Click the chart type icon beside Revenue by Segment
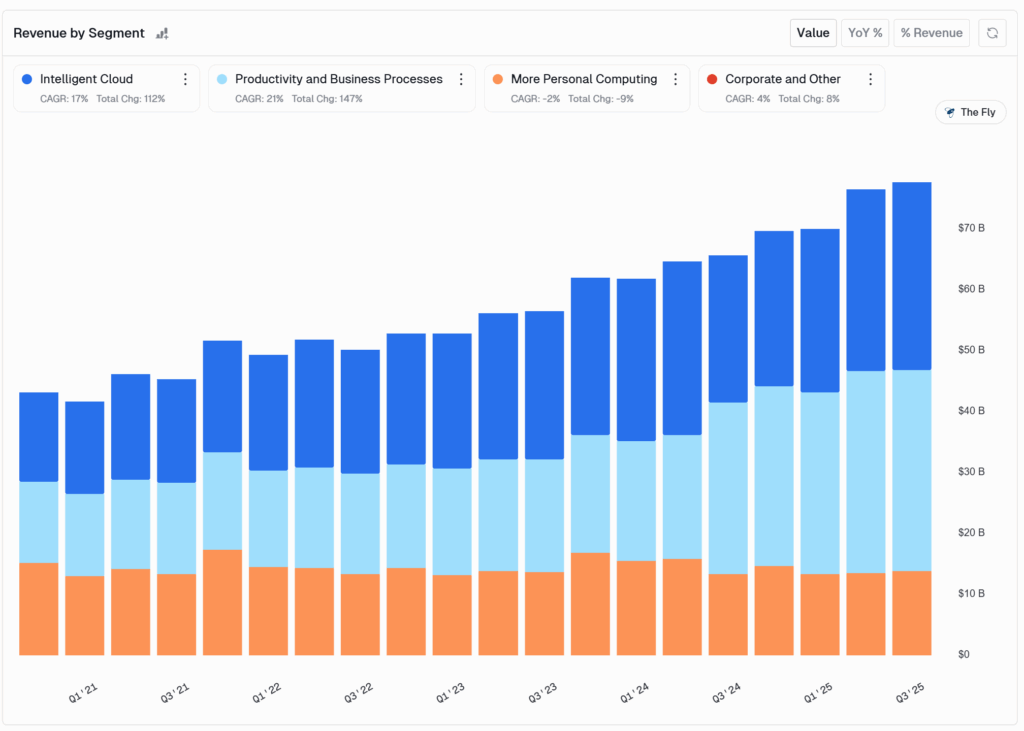This screenshot has width=1024, height=731. tap(162, 33)
